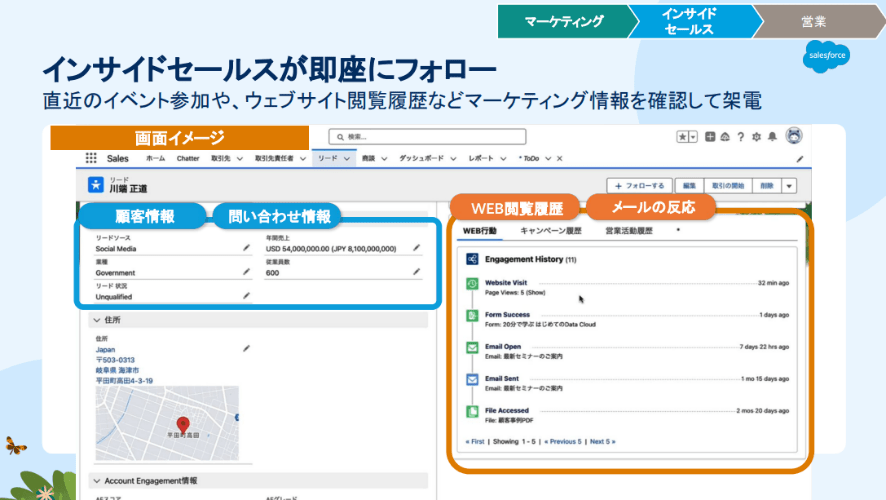Click the help question mark icon
Viewport: 886px width, 500px height.
tap(740, 137)
